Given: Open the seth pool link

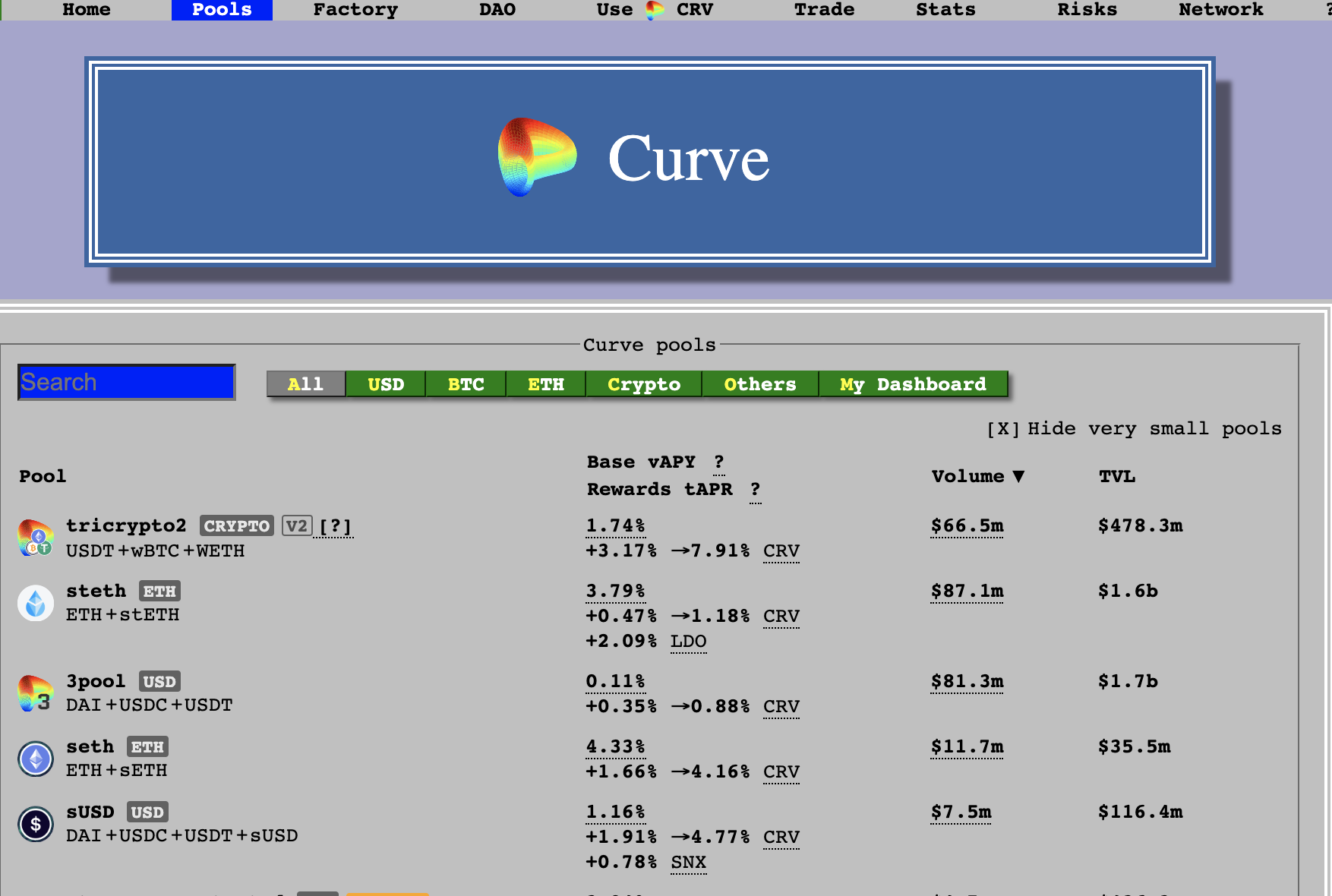Looking at the screenshot, I should (90, 746).
